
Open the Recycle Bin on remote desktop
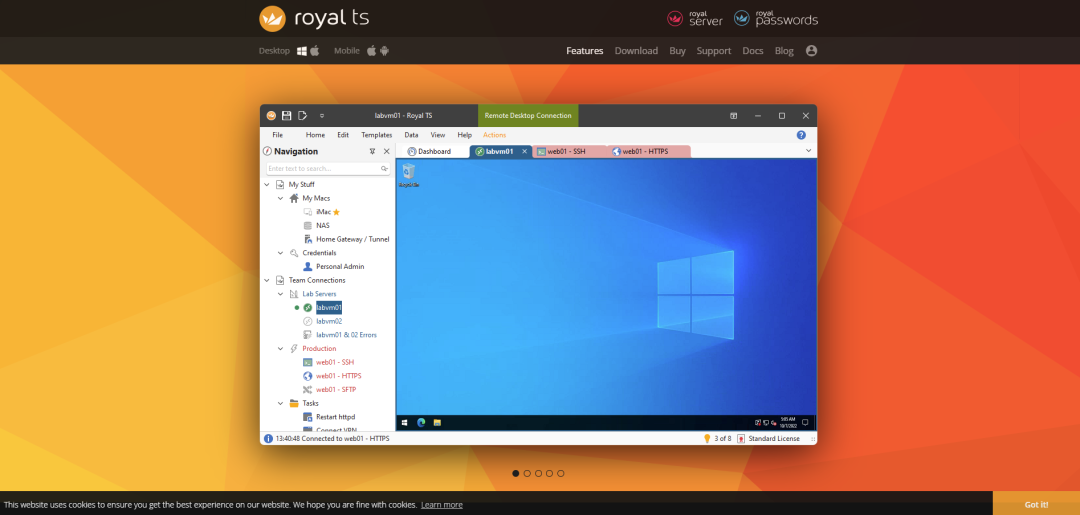(x=408, y=175)
